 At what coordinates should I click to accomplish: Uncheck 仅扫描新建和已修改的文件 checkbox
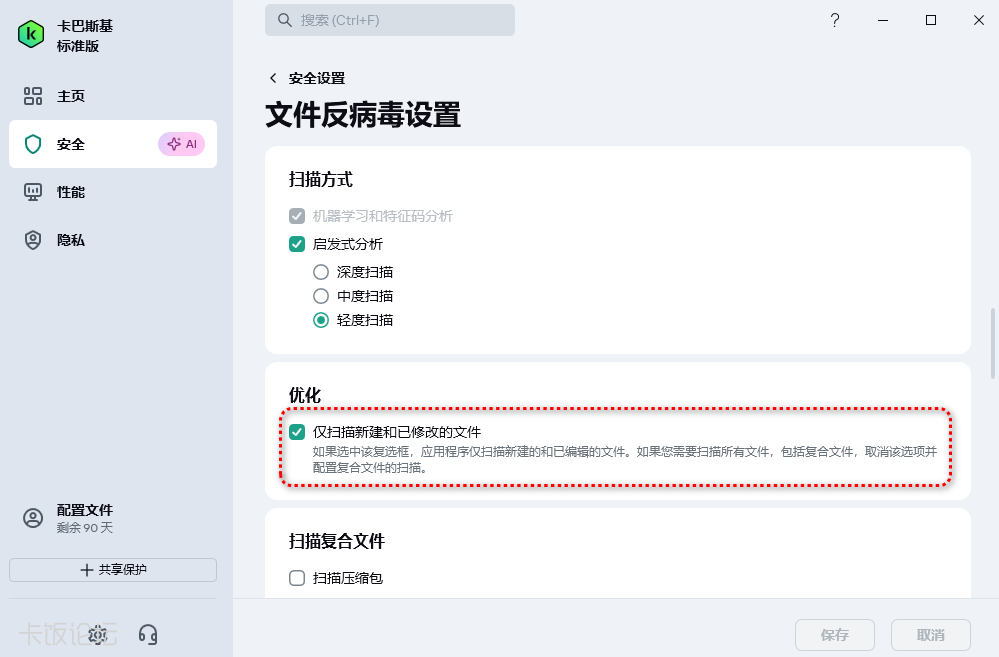[297, 432]
